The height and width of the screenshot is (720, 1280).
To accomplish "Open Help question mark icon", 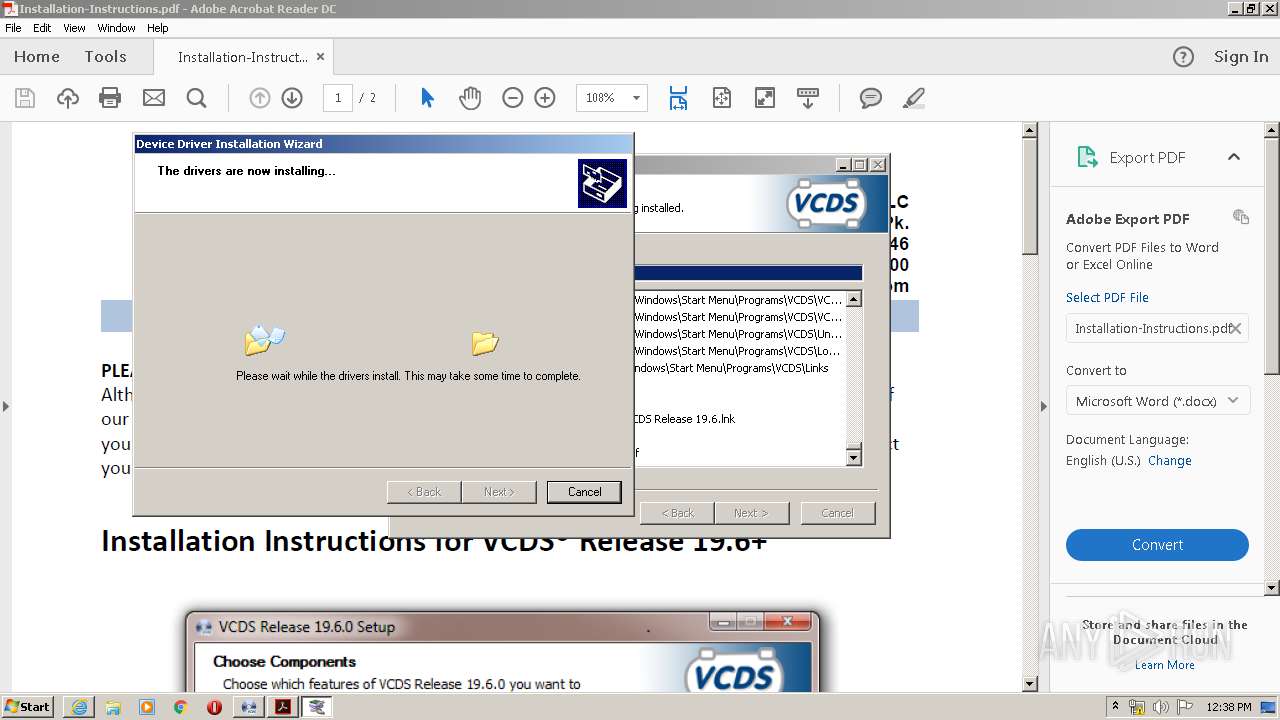I will [x=1183, y=57].
